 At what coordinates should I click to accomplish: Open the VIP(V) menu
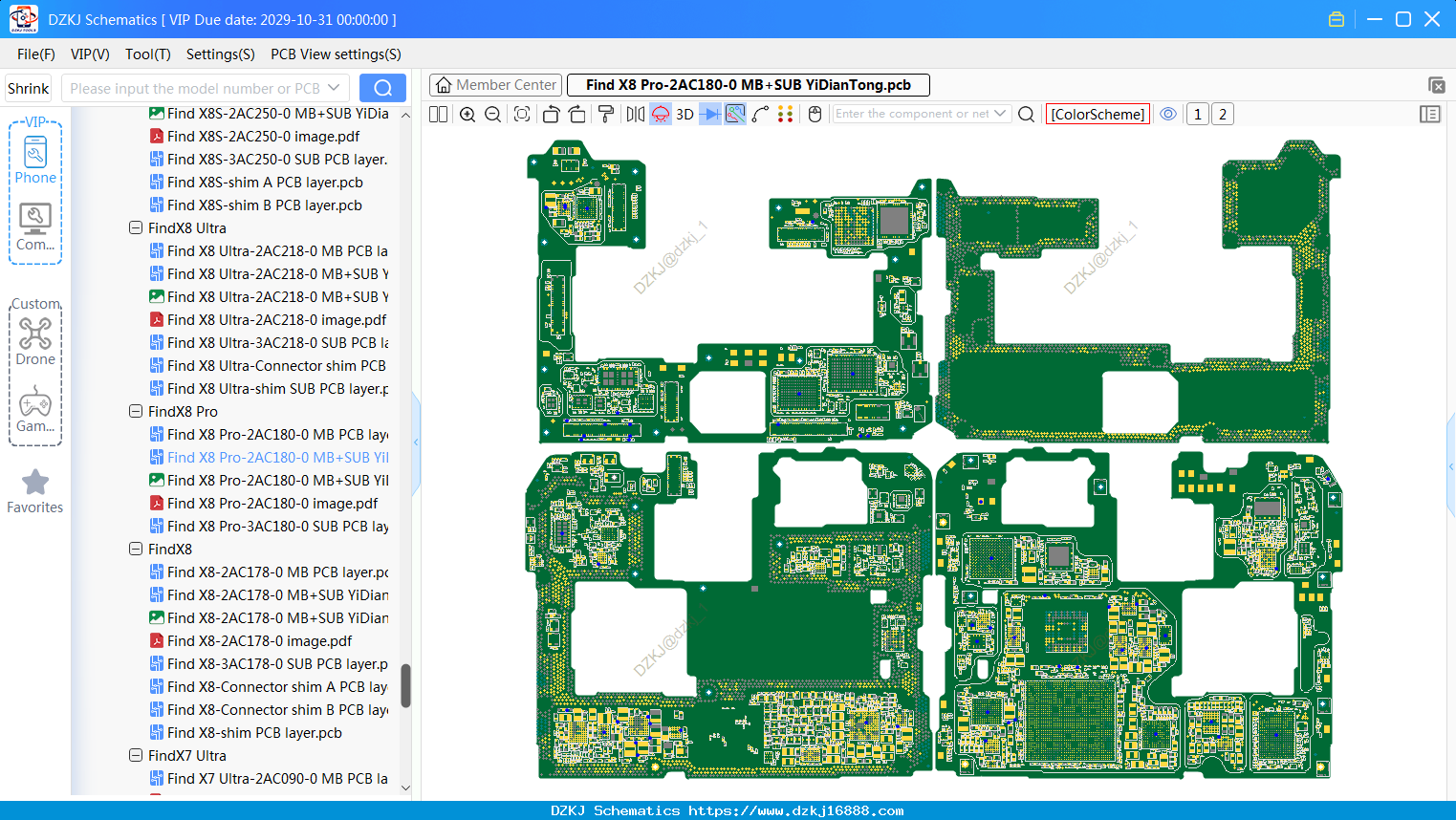point(90,54)
